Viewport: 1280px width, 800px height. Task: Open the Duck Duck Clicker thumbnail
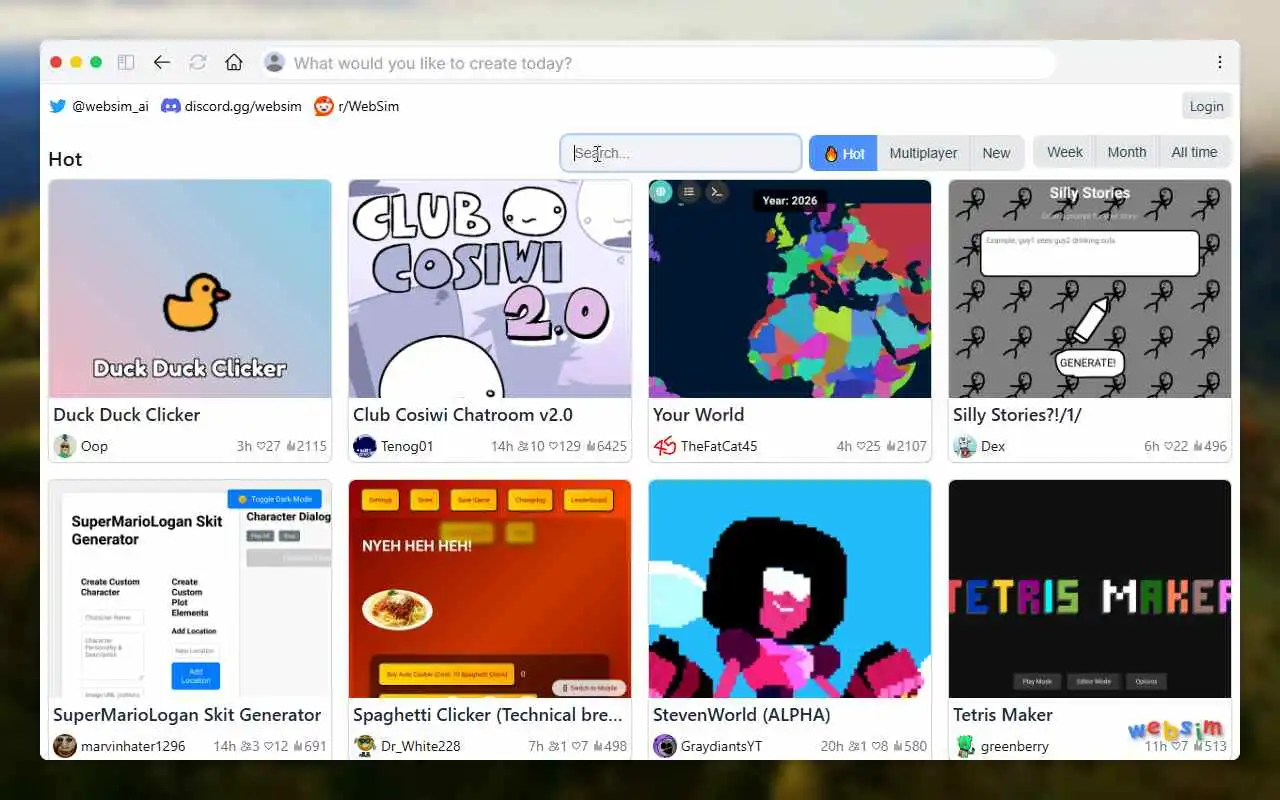pyautogui.click(x=190, y=289)
